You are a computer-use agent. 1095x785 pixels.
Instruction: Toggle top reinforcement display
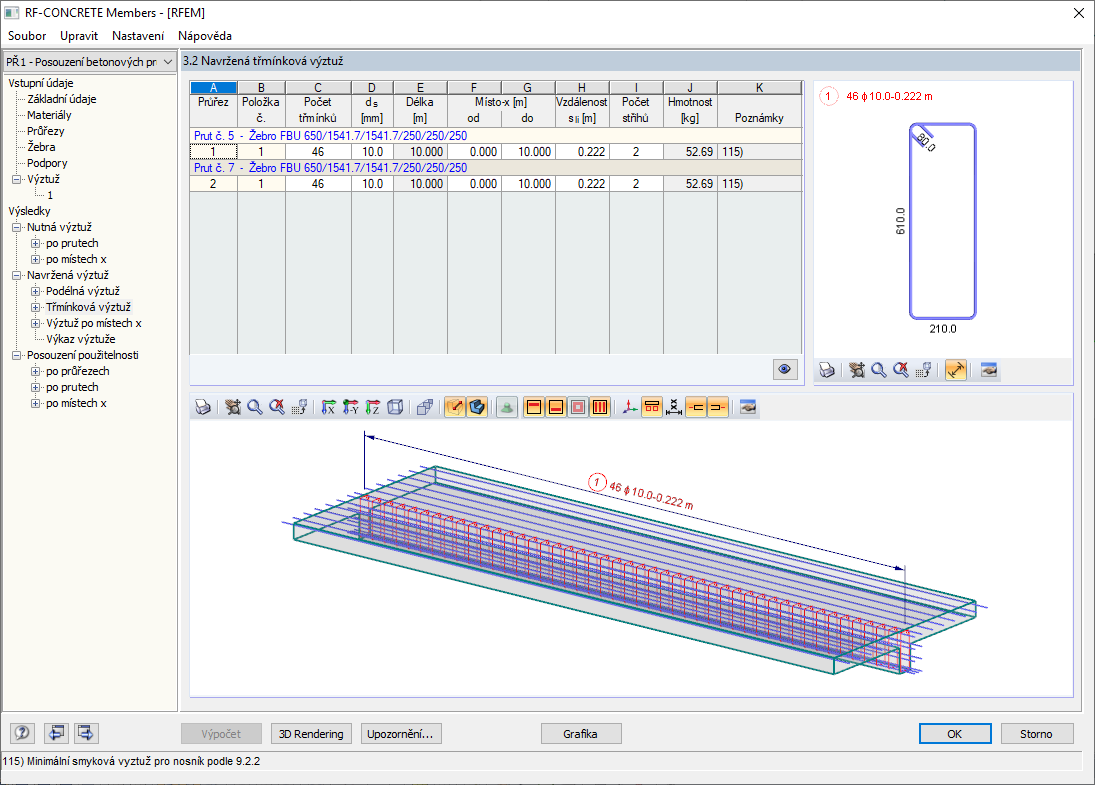coord(534,407)
